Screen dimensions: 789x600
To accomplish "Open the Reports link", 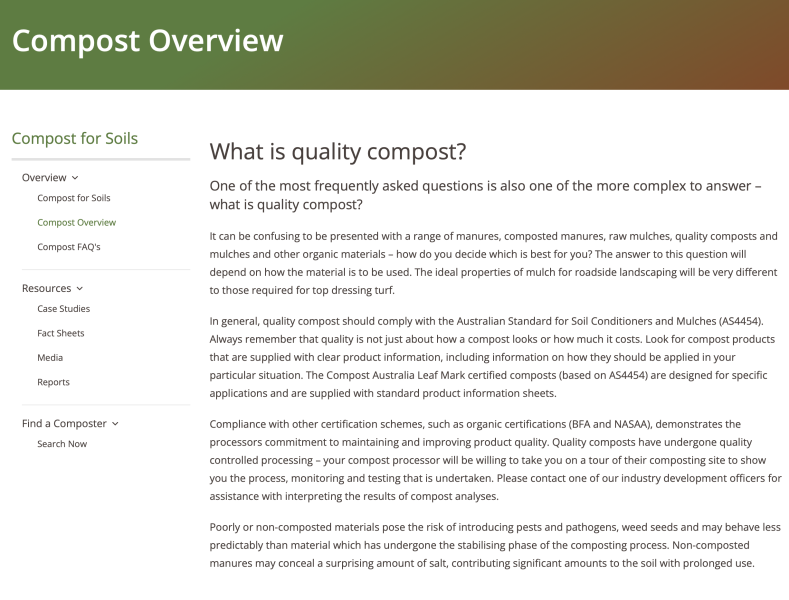I will (53, 382).
